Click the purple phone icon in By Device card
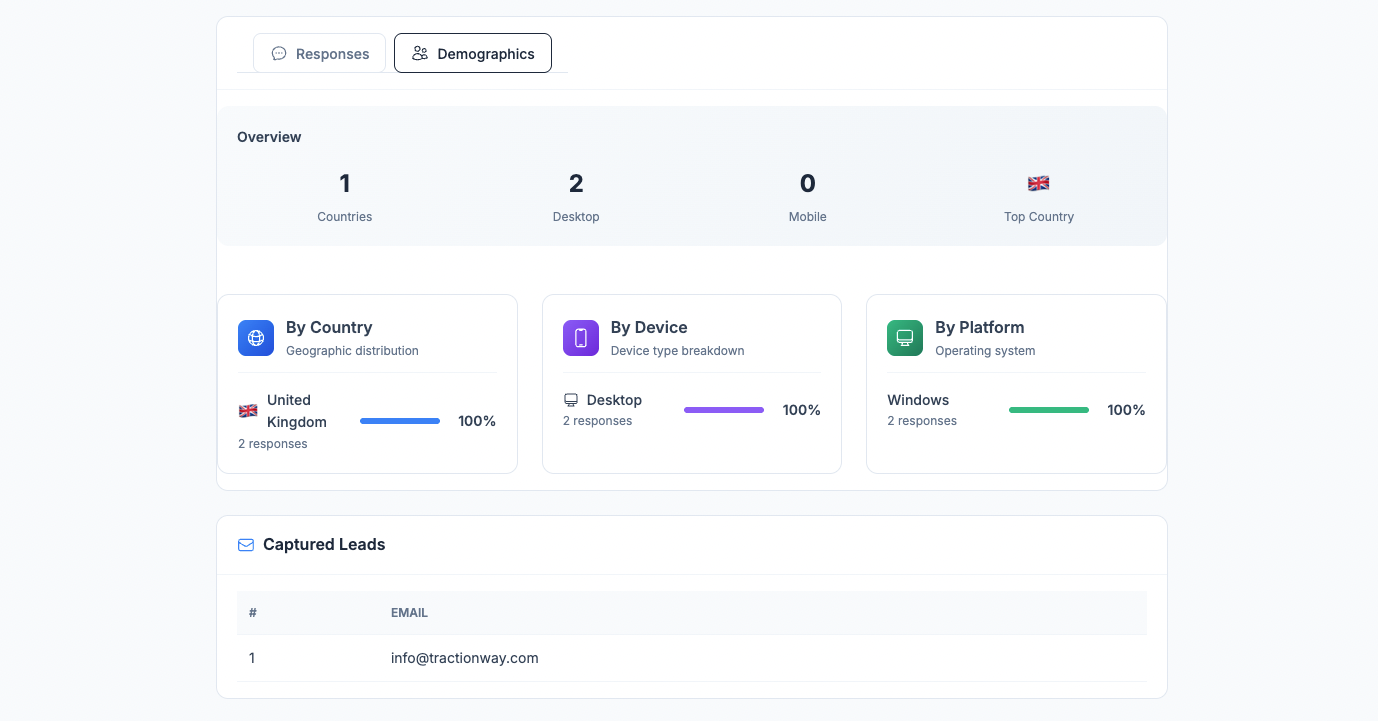1378x721 pixels. click(581, 337)
